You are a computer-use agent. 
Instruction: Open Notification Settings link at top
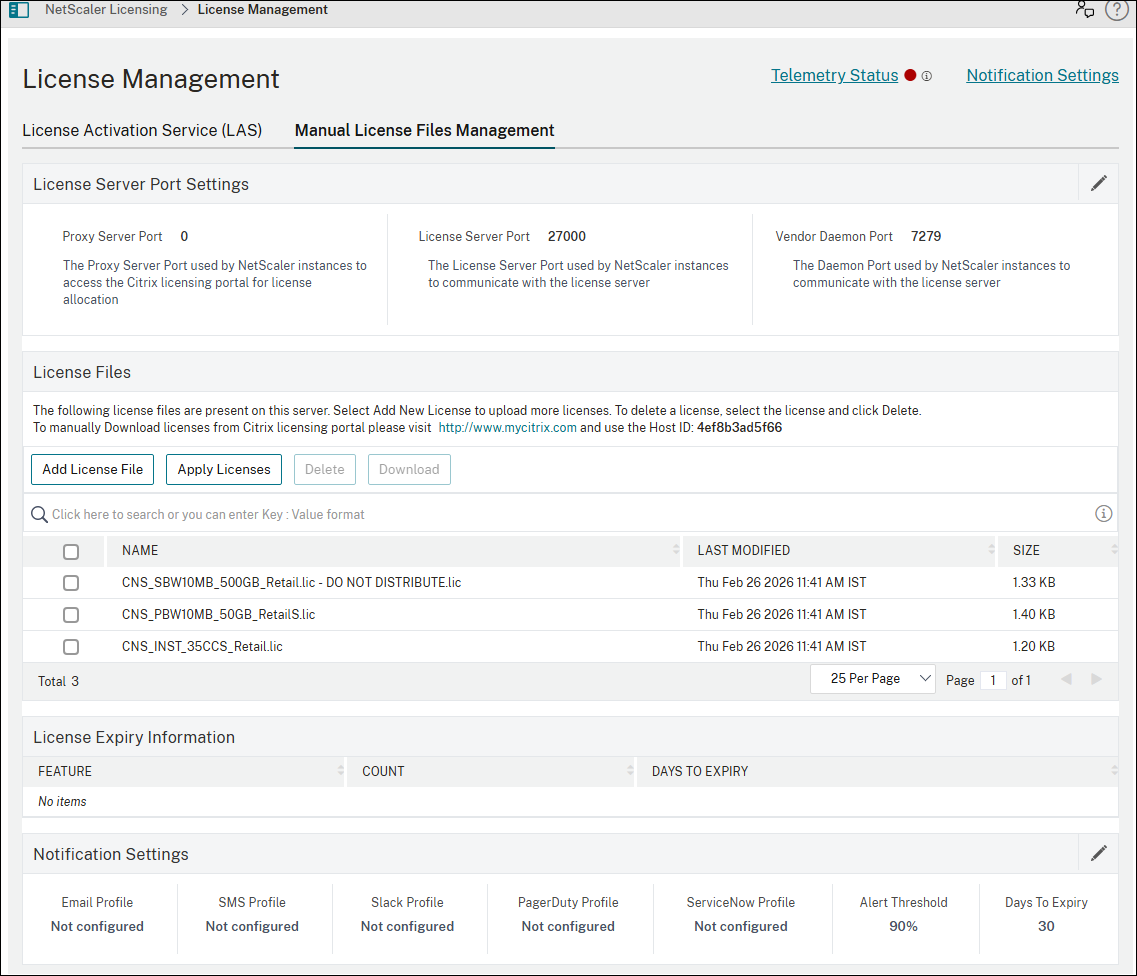coord(1042,75)
